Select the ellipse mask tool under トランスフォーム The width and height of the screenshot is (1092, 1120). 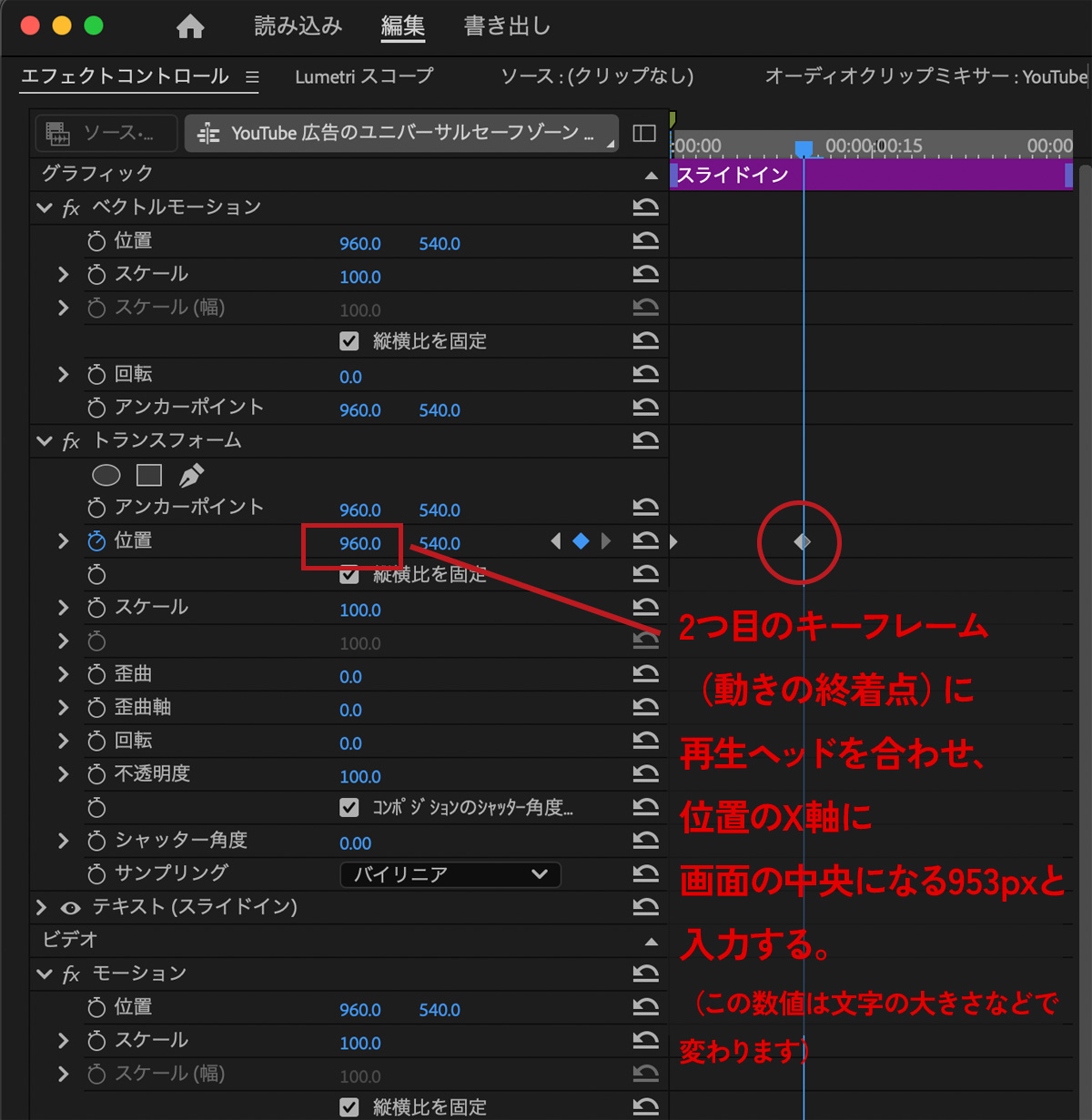click(x=106, y=475)
